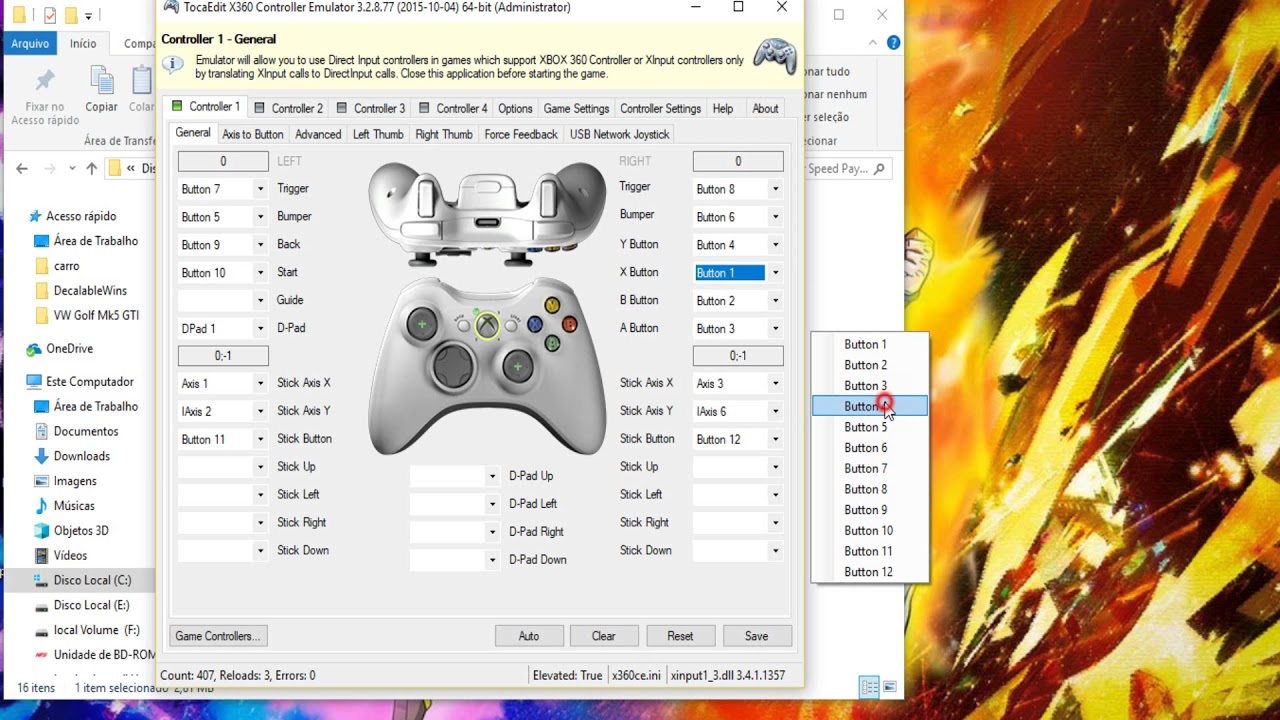The width and height of the screenshot is (1280, 720).
Task: Open the left Stick Button dropdown
Action: [x=260, y=440]
